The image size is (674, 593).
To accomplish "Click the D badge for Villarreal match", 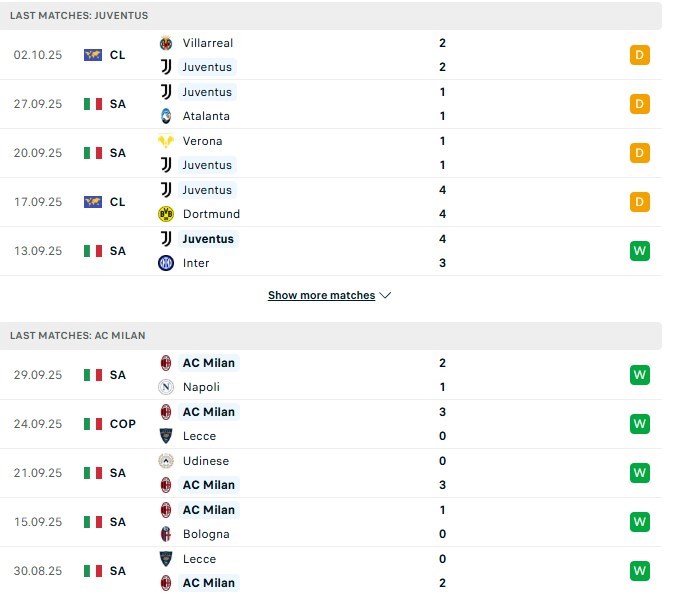I will 640,55.
